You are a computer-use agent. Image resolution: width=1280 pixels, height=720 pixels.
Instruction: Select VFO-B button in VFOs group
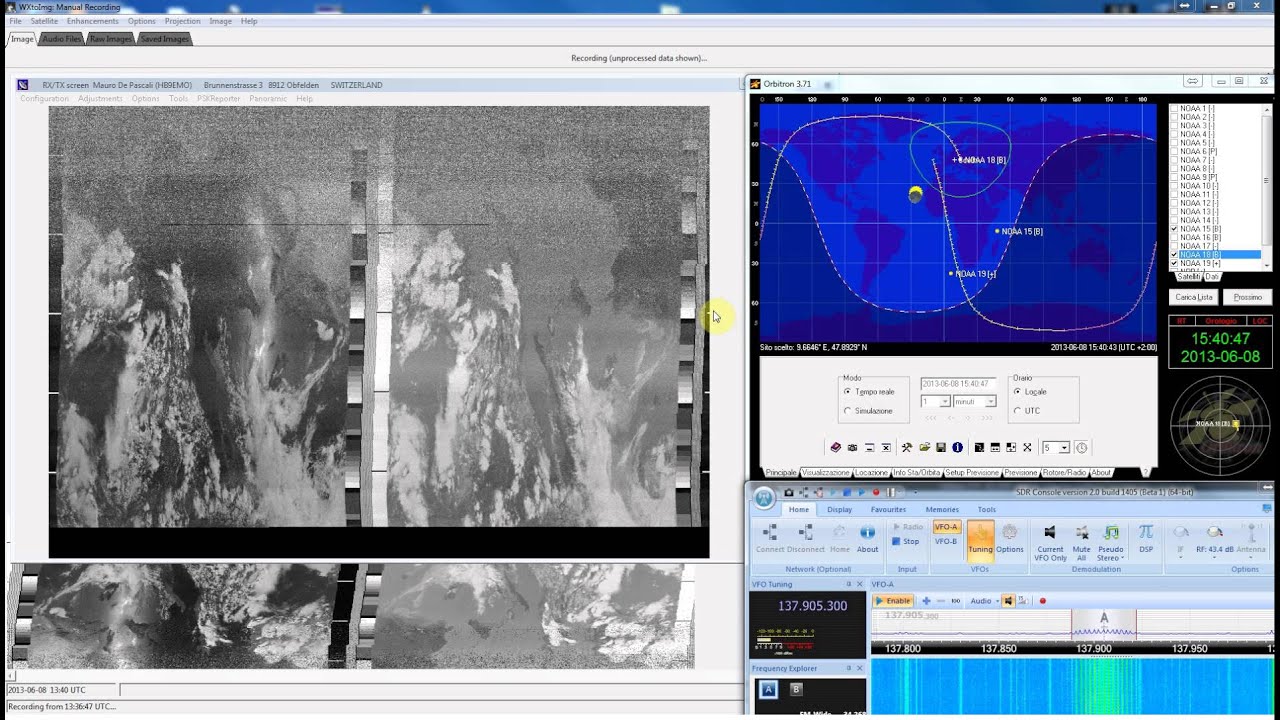click(x=946, y=541)
